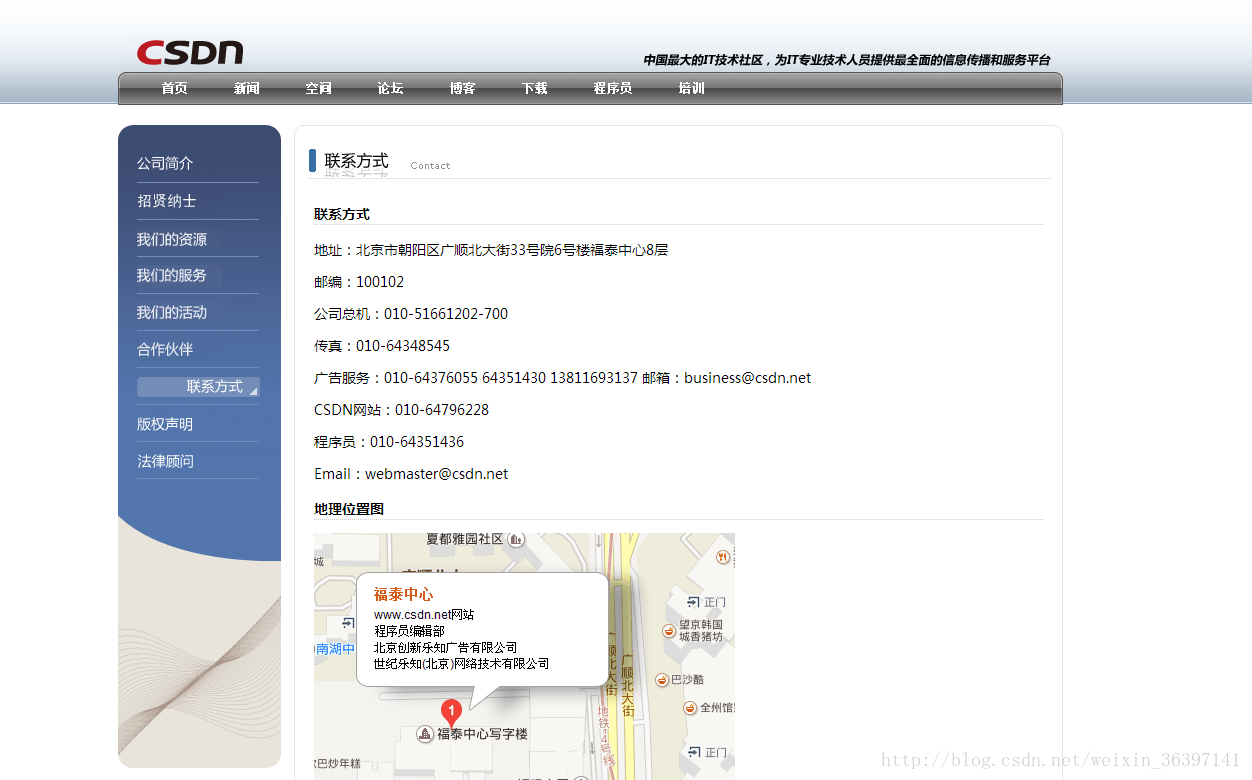Click the 公司总机 phone number 010-51661202-700
Image resolution: width=1252 pixels, height=780 pixels.
[446, 314]
